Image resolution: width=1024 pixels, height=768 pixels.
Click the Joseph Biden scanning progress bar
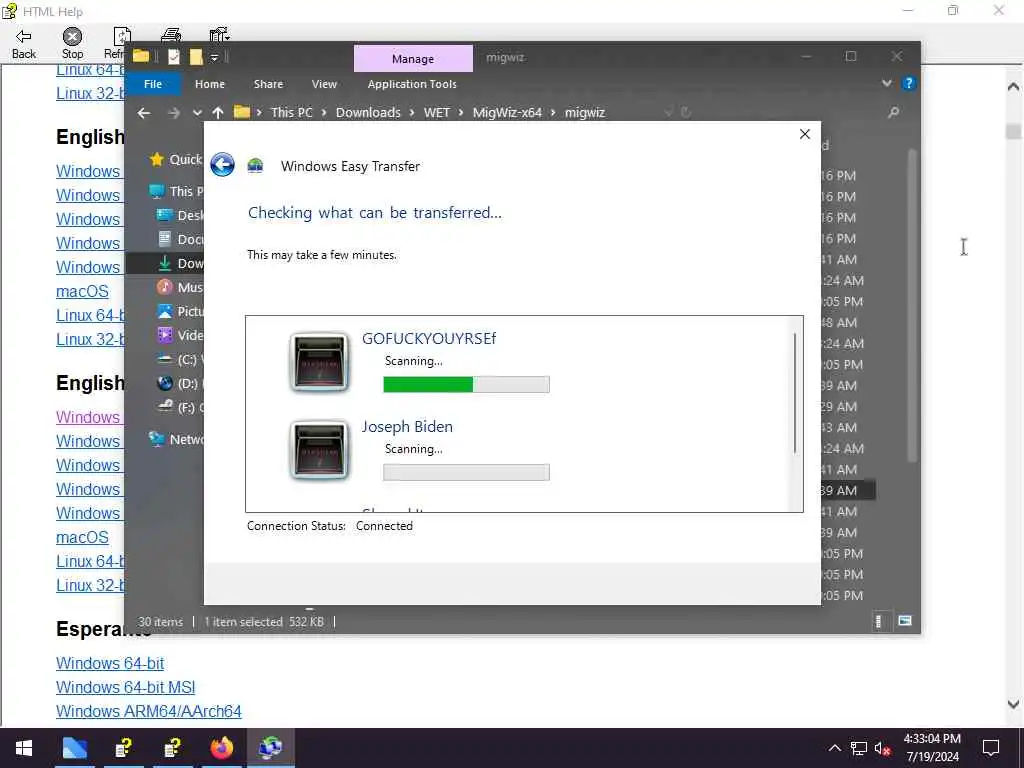click(x=466, y=472)
